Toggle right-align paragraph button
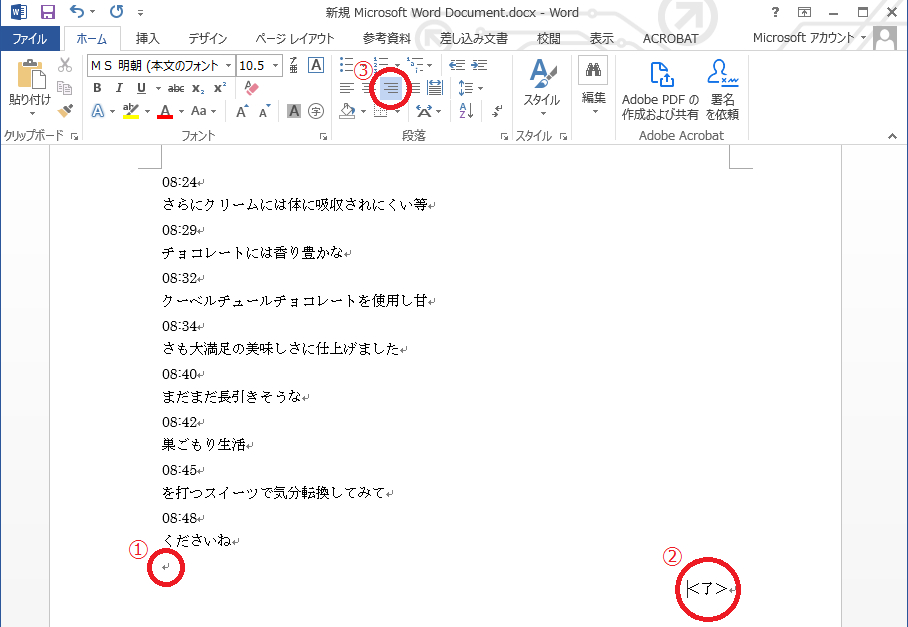This screenshot has height=627, width=908. (391, 88)
